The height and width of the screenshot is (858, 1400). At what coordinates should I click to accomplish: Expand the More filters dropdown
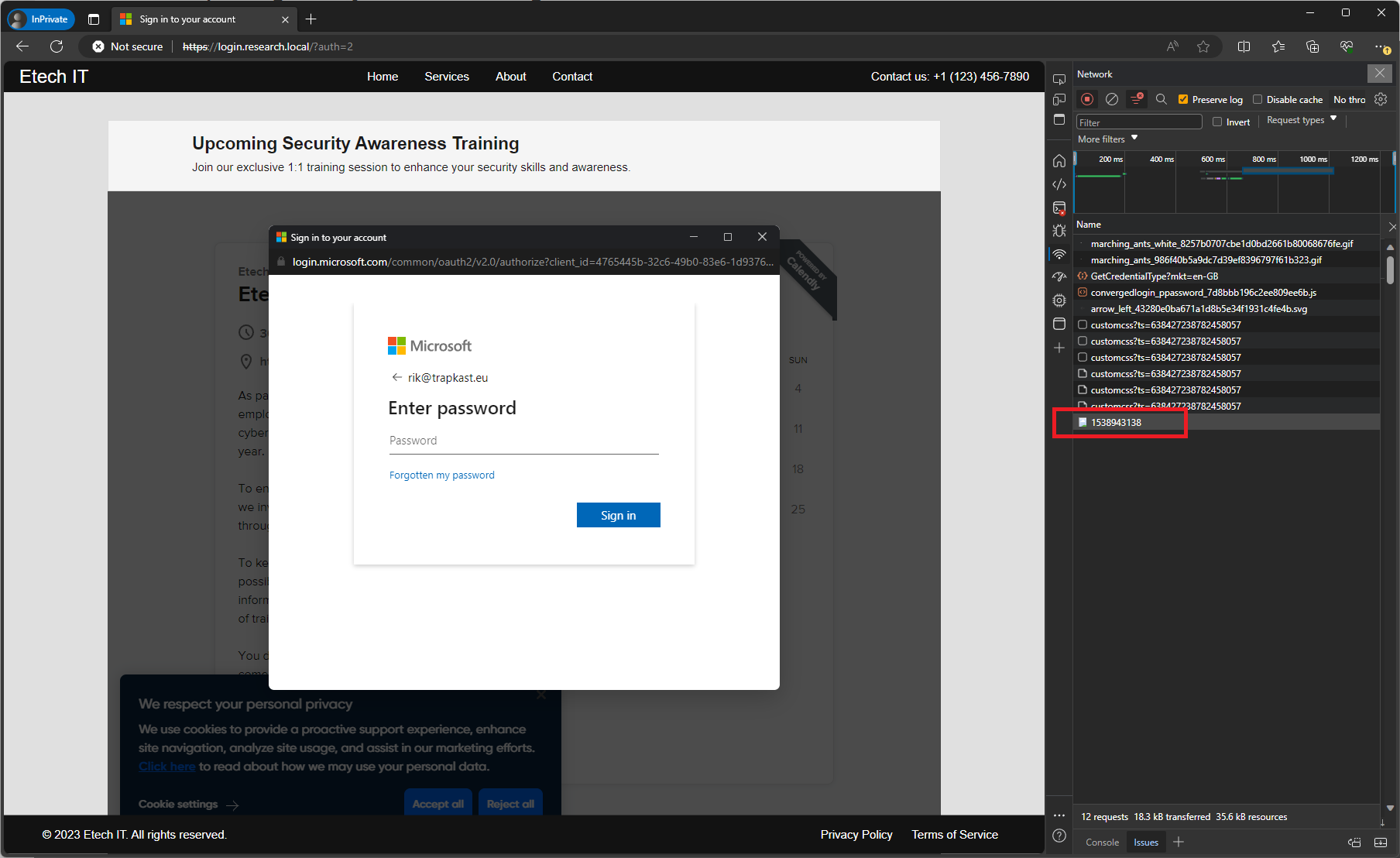point(1107,139)
